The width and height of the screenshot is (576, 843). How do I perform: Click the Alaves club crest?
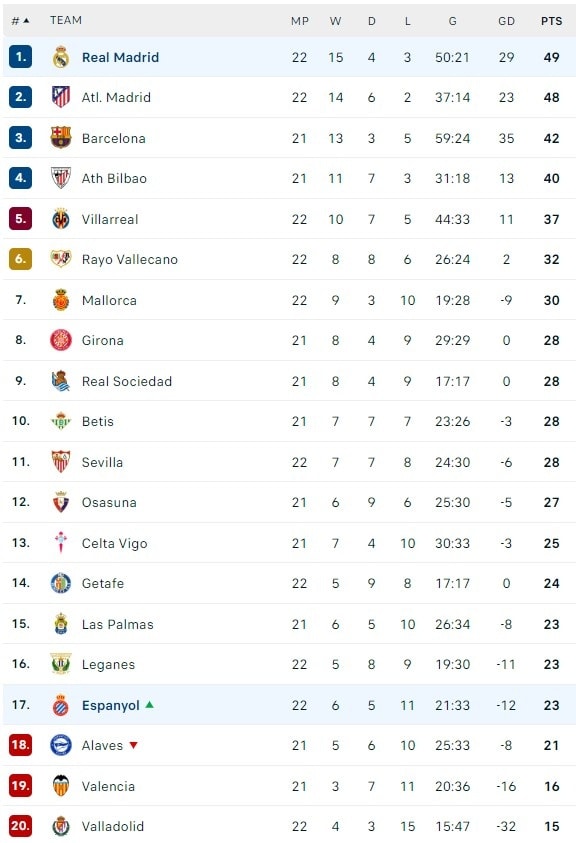coord(61,745)
